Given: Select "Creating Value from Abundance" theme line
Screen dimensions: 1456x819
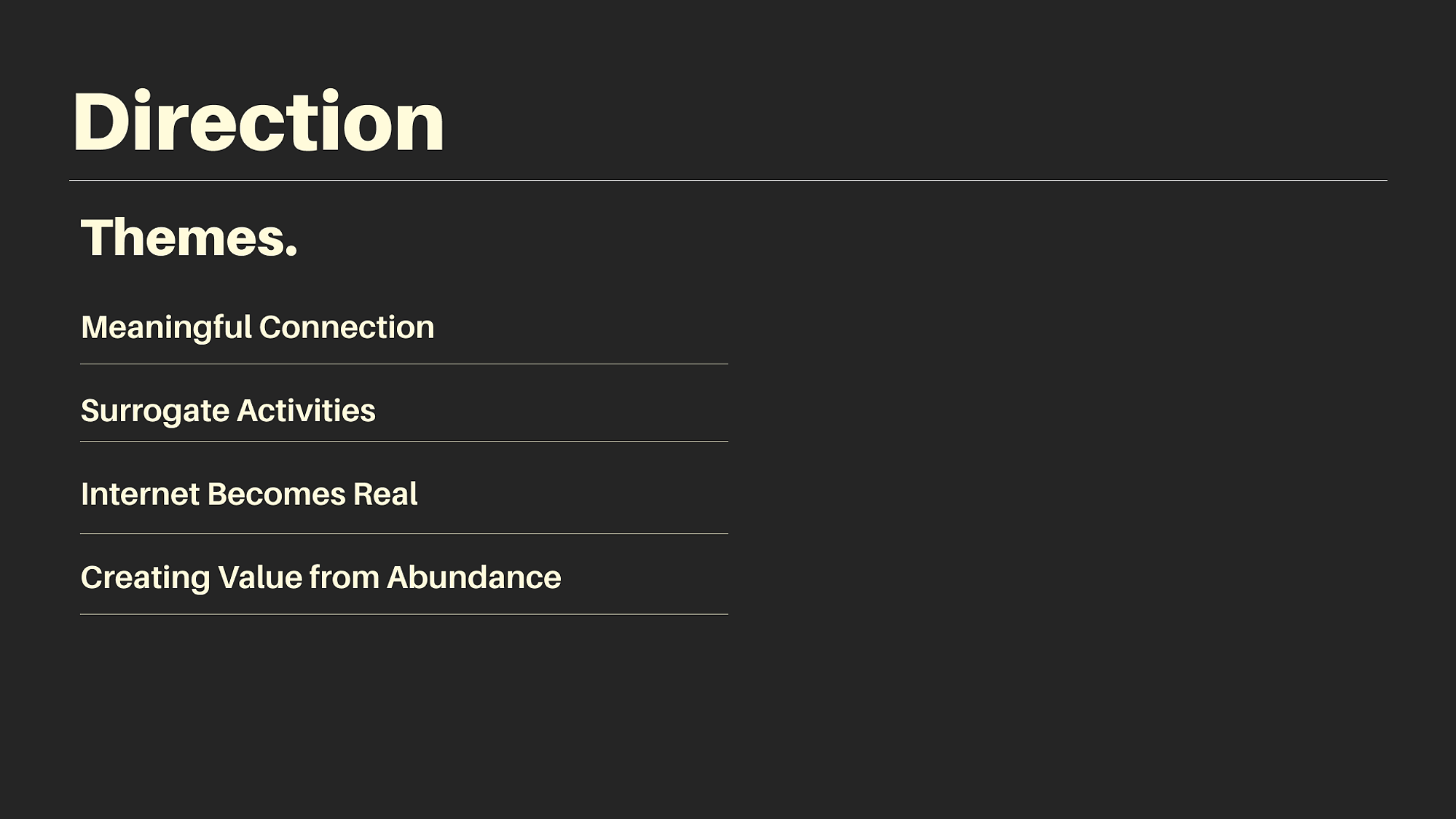Looking at the screenshot, I should pos(321,578).
